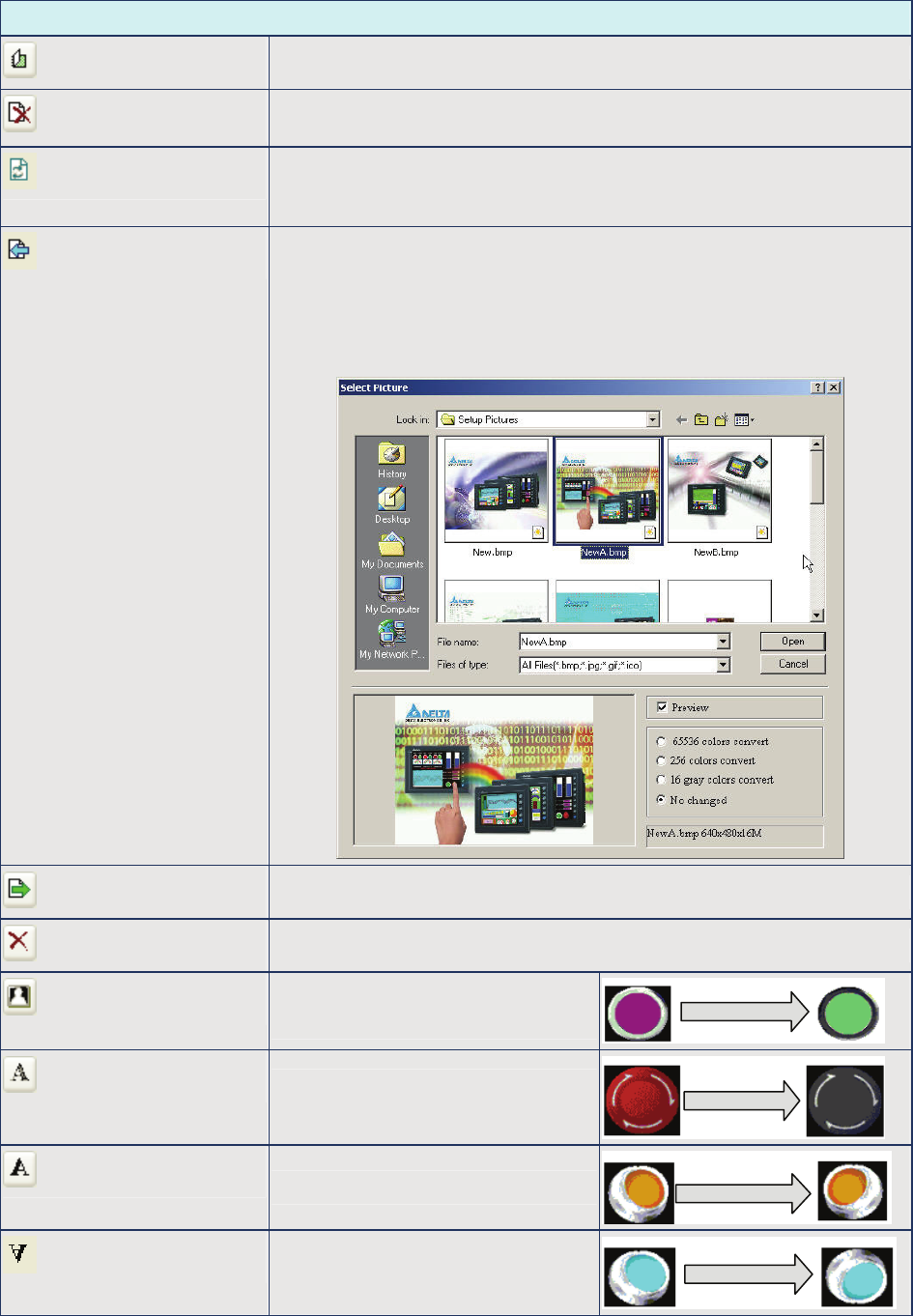Click the upside-down A vertical mirror icon
Screen dimensions: 913x1316
(x=19, y=1255)
